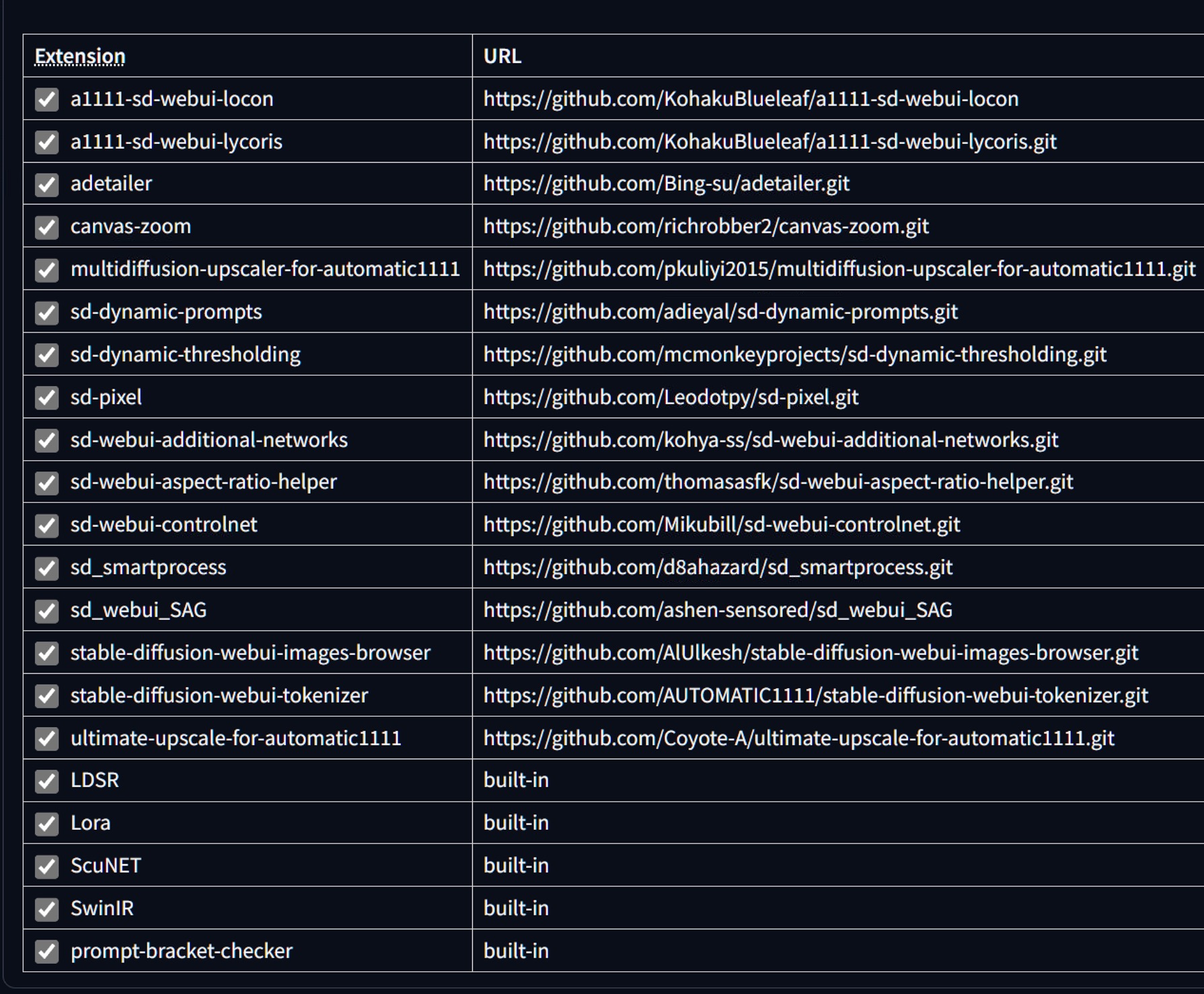The image size is (1204, 994).
Task: Disable the multidiffusion-upscaler-for-automatic1111 checkbox
Action: [x=46, y=269]
